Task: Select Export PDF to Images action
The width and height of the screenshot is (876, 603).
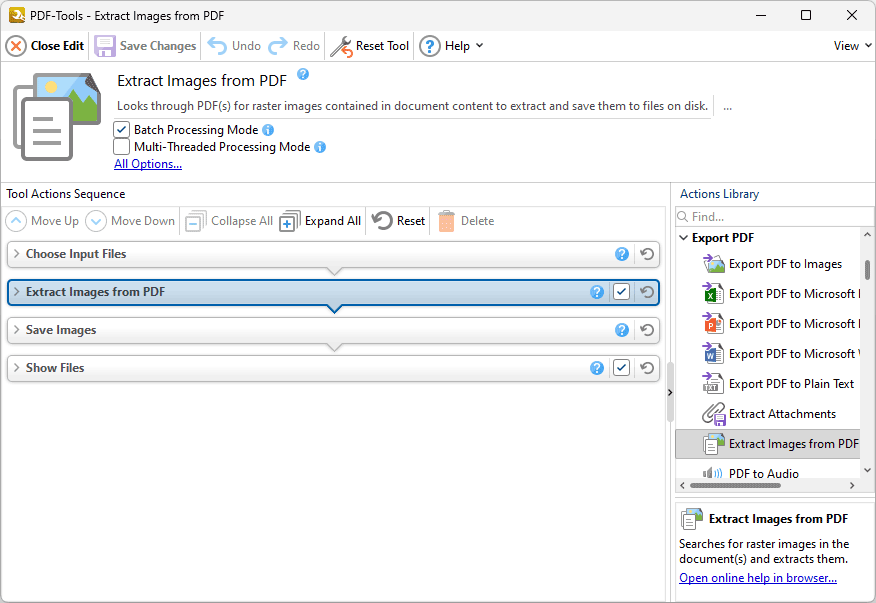Action: [772, 264]
